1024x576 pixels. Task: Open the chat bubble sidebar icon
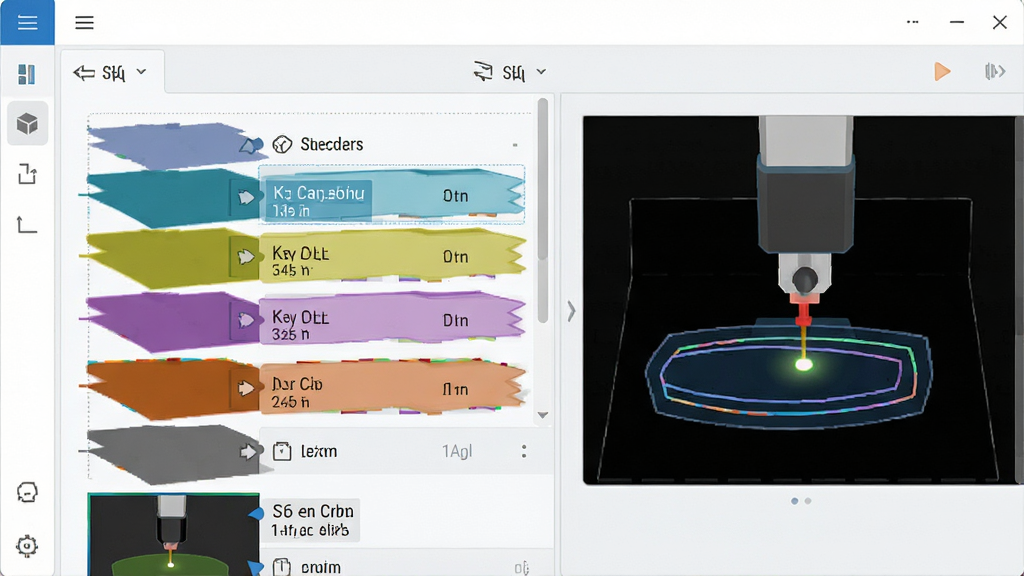click(x=27, y=492)
